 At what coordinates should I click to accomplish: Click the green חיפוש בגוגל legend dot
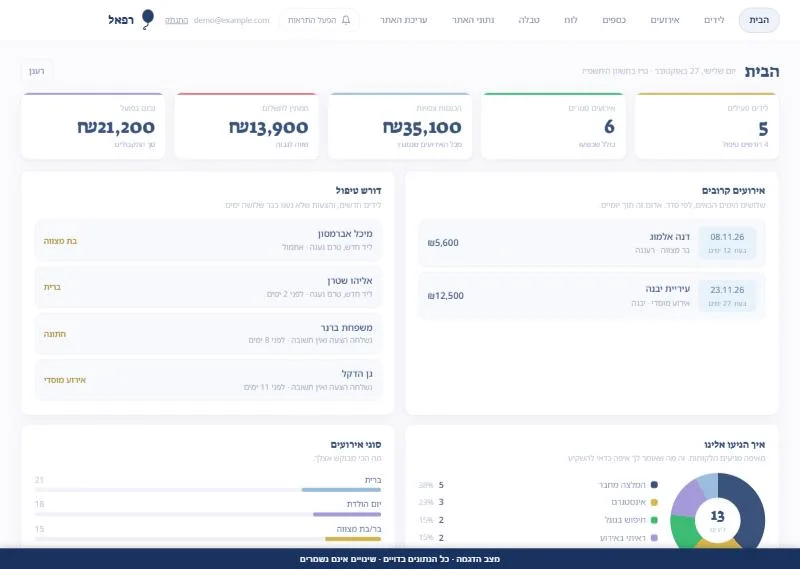click(654, 520)
